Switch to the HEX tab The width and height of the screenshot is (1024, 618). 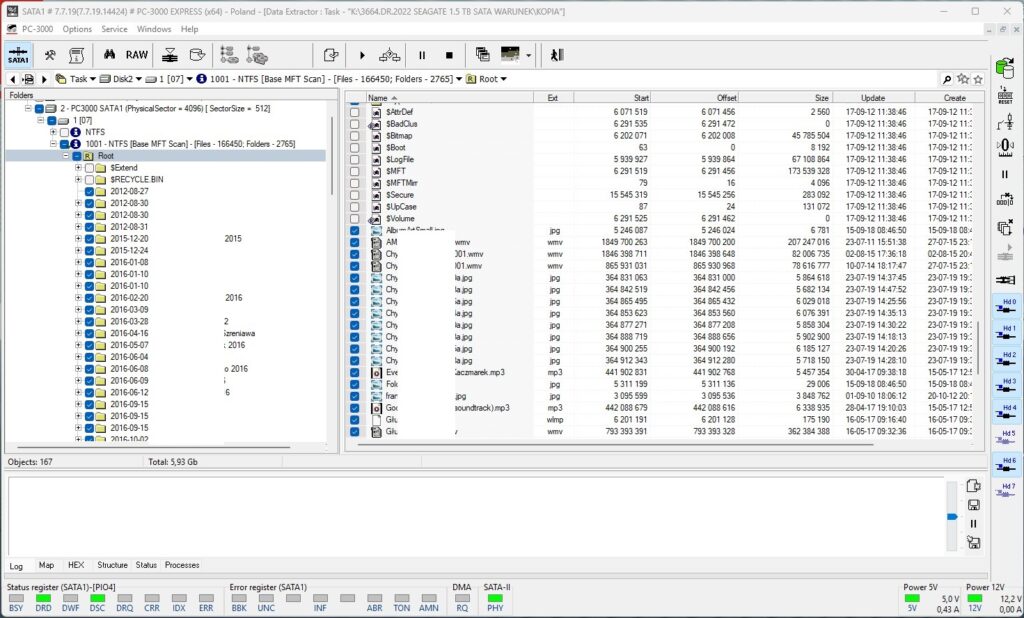76,565
